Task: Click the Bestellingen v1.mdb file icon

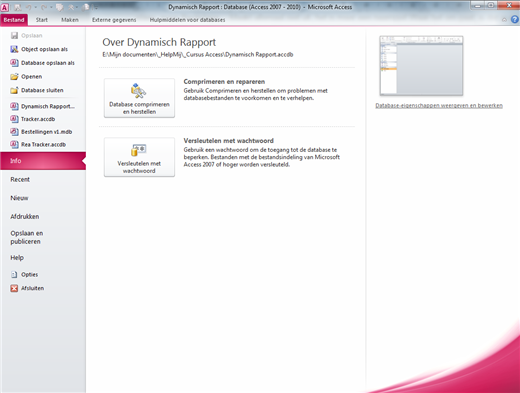Action: click(14, 132)
